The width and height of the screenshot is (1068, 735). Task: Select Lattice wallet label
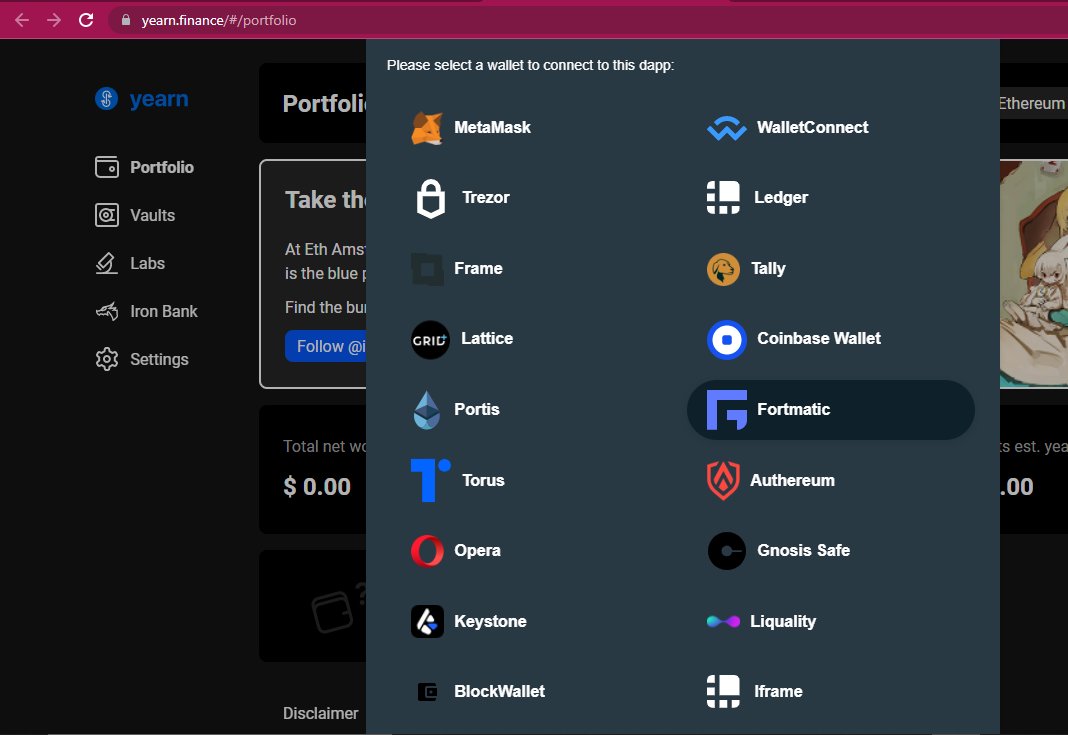pos(487,339)
